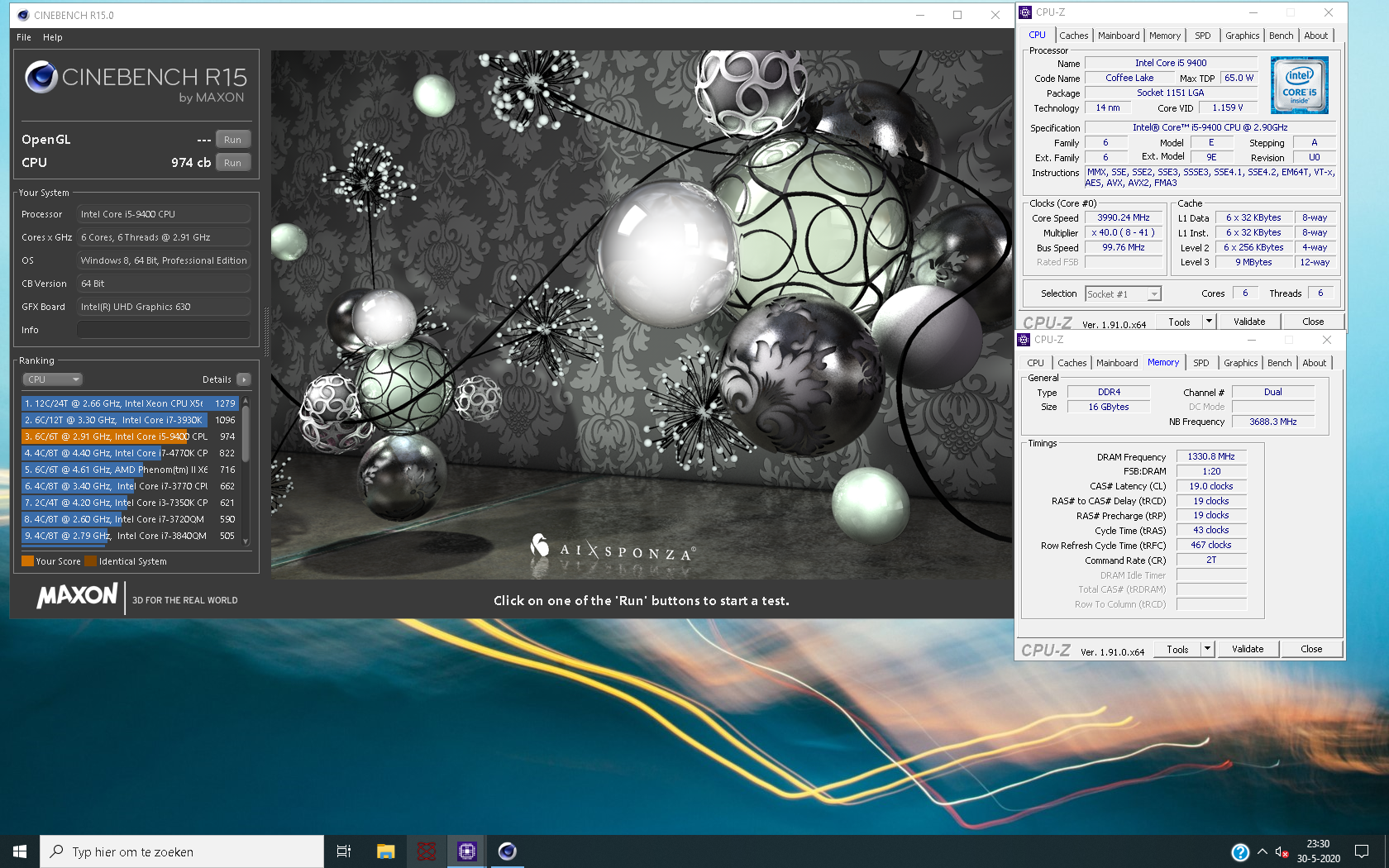The image size is (1389, 868).
Task: Open Mainboard tab in lower CPU-Z
Action: (x=1117, y=363)
